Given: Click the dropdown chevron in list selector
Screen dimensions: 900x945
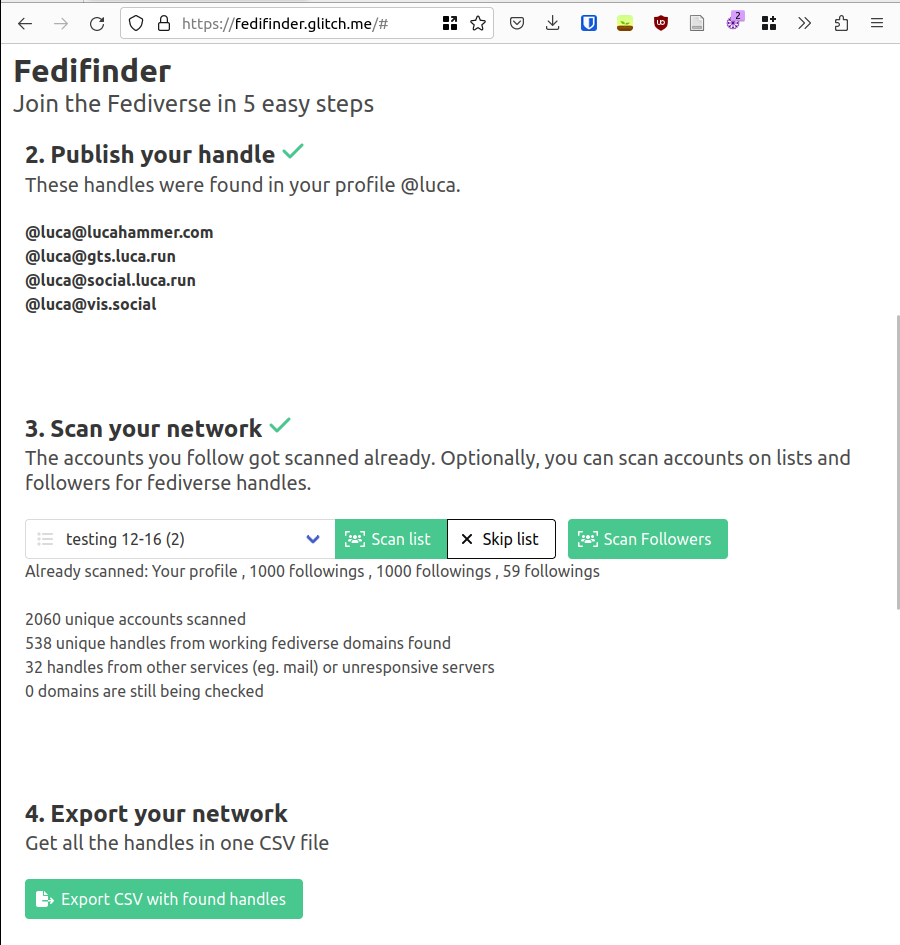Looking at the screenshot, I should pyautogui.click(x=313, y=539).
